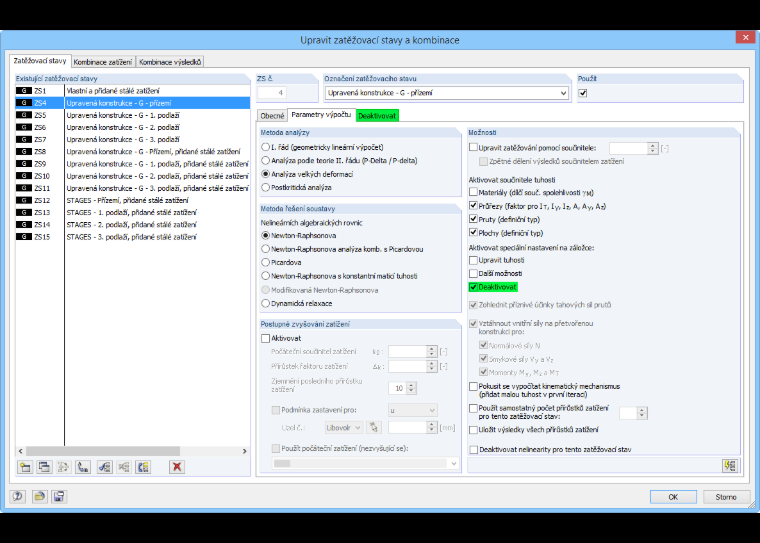760x543 pixels.
Task: Click the undo-arrow list icon in load case toolbar
Action: [83, 467]
